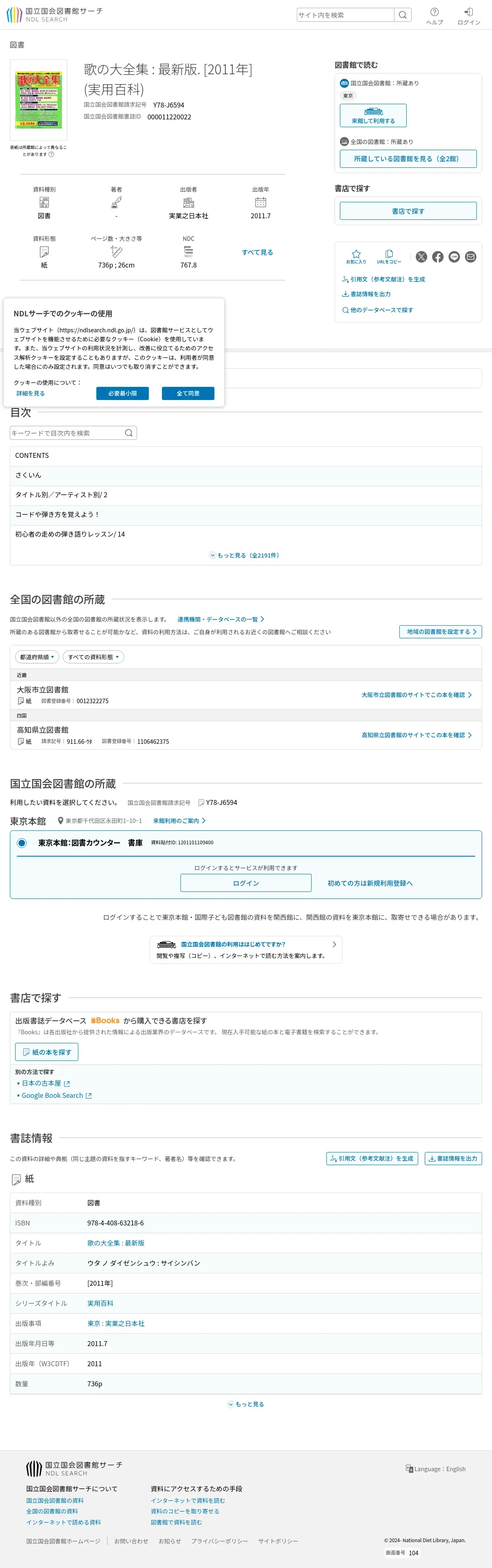This screenshot has height=1568, width=492.
Task: Open 連携機関・データベースの一覧 link
Action: pos(221,619)
